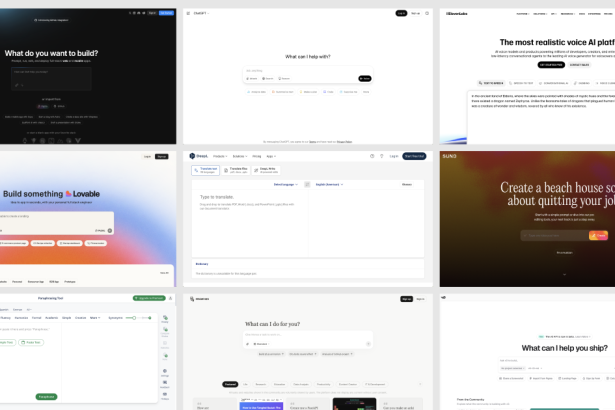Click DeepL Glossary button

[x=407, y=184]
